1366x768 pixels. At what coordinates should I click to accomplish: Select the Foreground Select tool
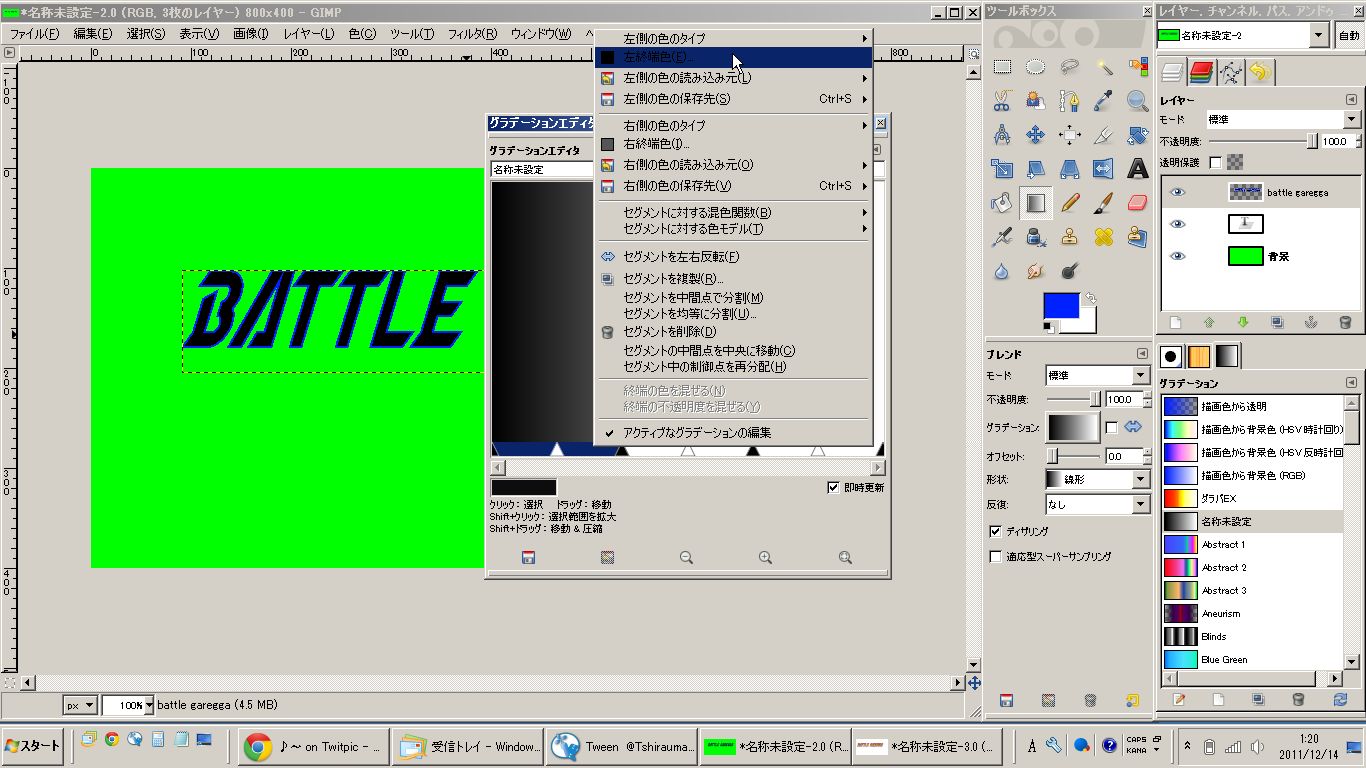tap(1036, 101)
